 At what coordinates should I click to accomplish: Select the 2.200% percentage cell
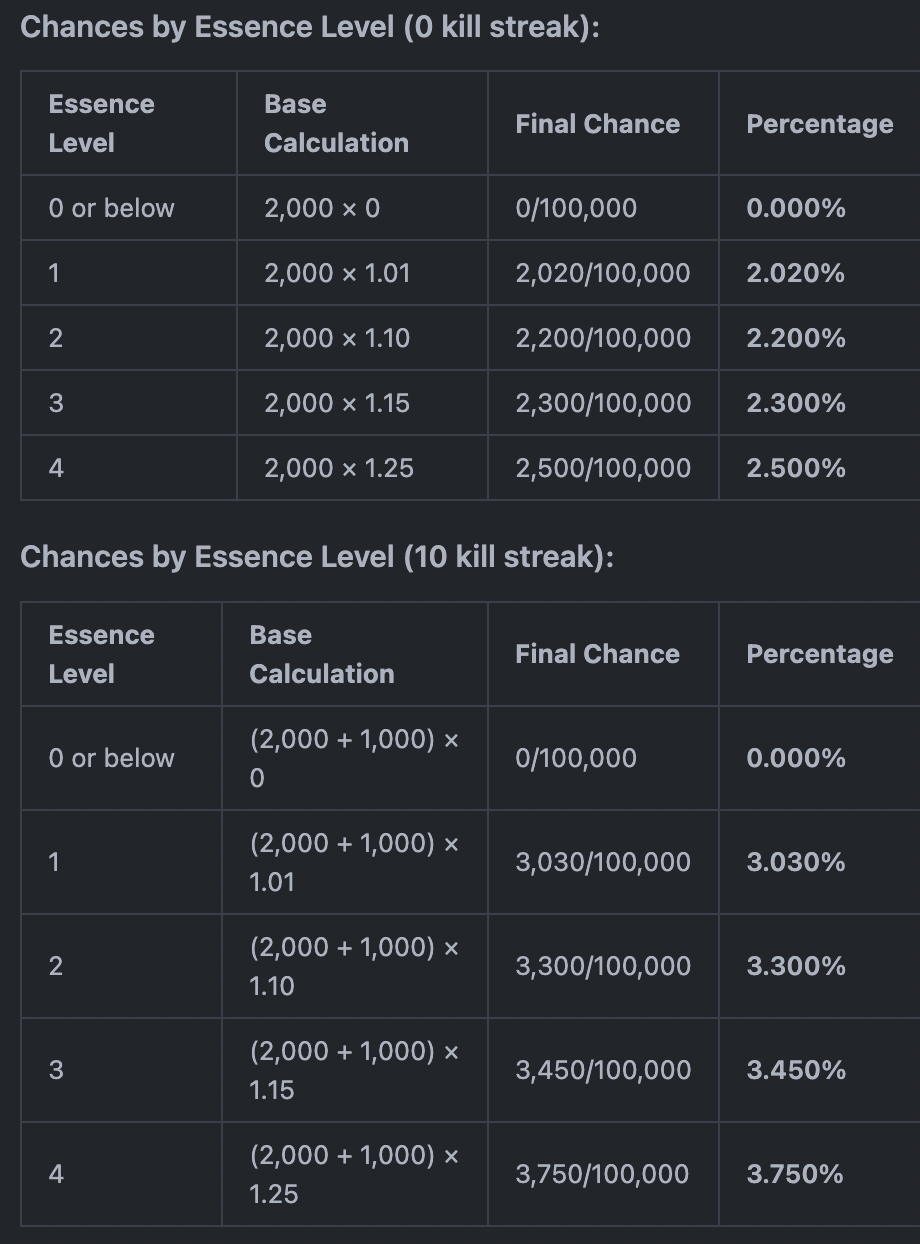(796, 338)
